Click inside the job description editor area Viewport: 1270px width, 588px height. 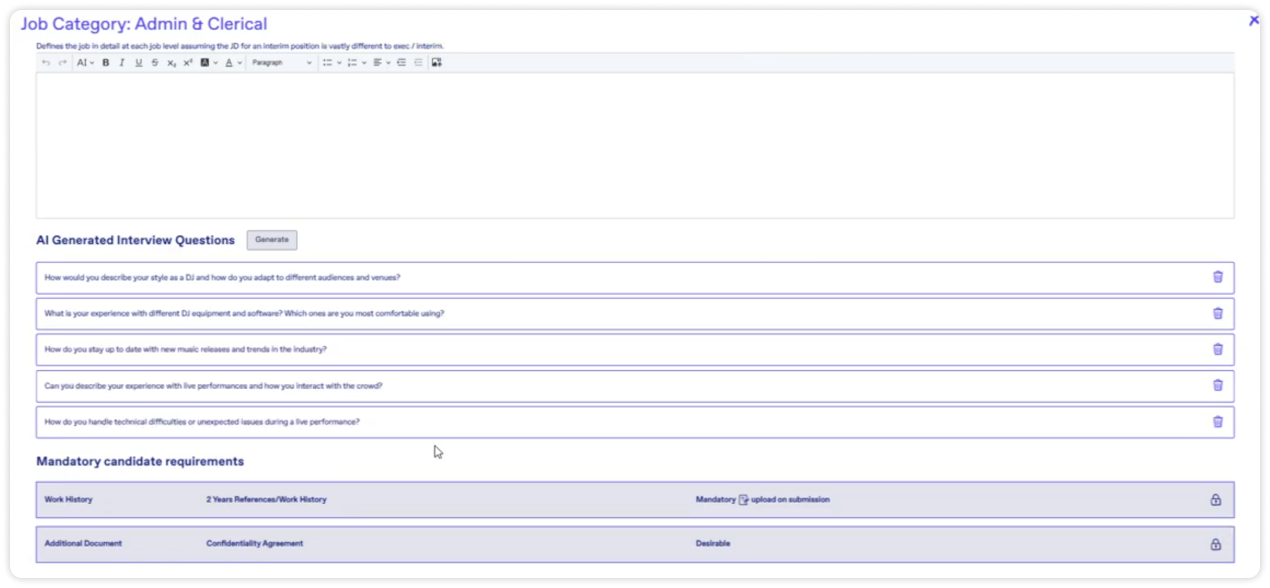click(635, 145)
